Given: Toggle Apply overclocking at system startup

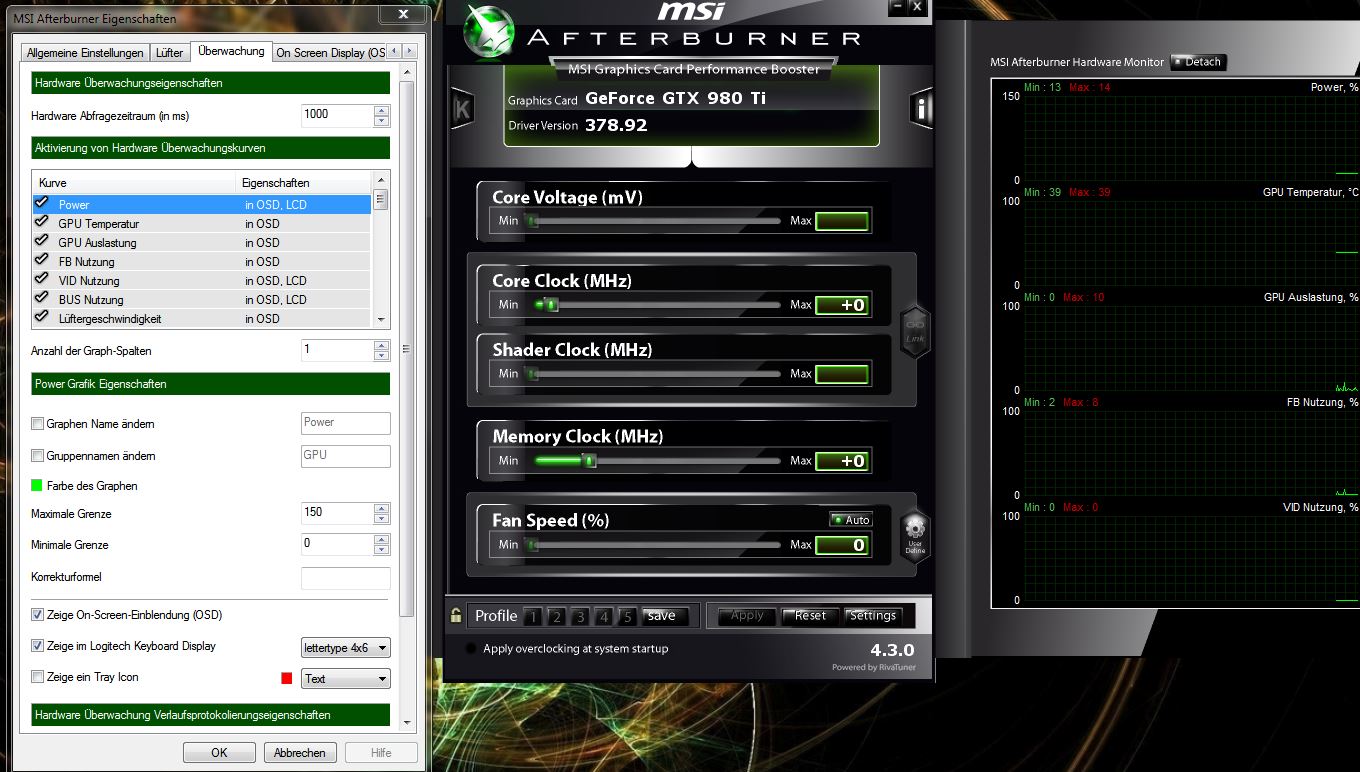Looking at the screenshot, I should pos(472,648).
